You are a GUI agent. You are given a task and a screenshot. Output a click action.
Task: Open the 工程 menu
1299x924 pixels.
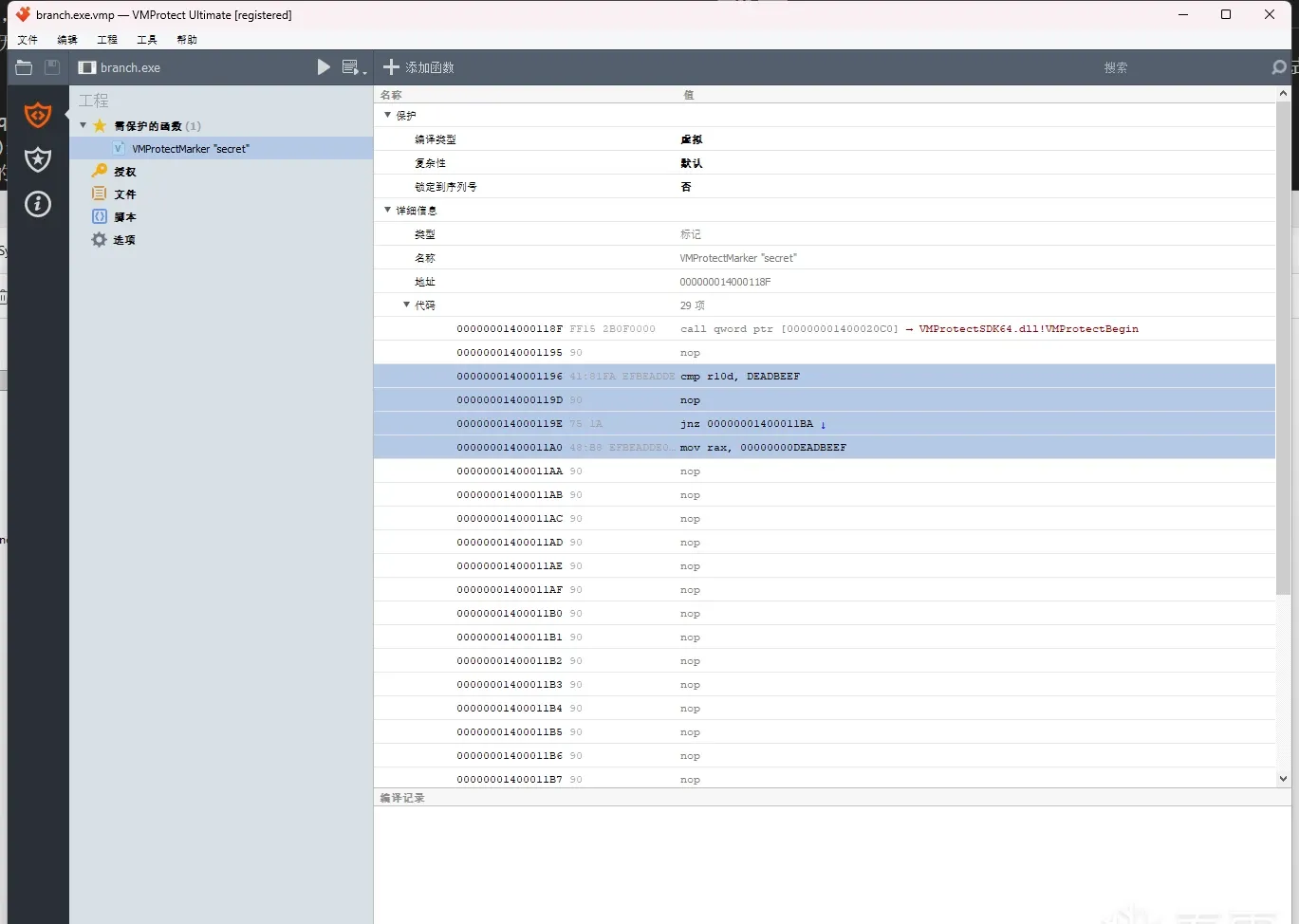pos(107,40)
